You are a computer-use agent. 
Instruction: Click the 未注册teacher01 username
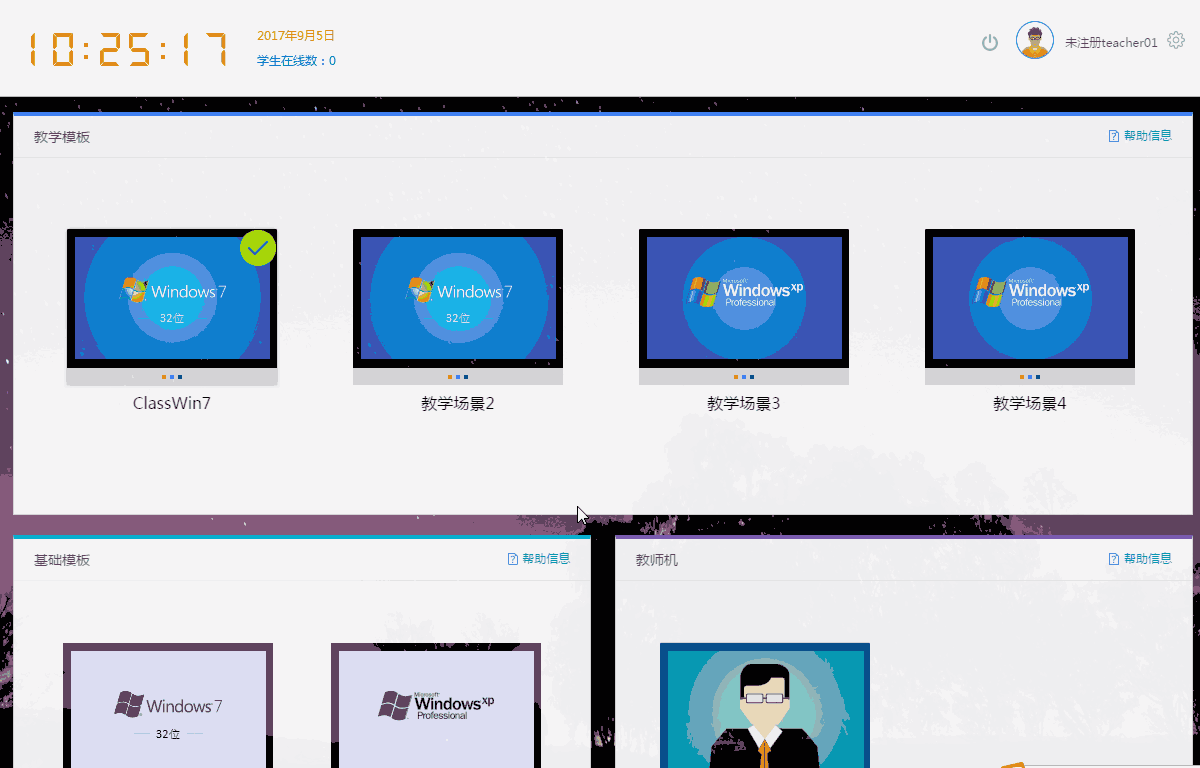pos(1111,43)
